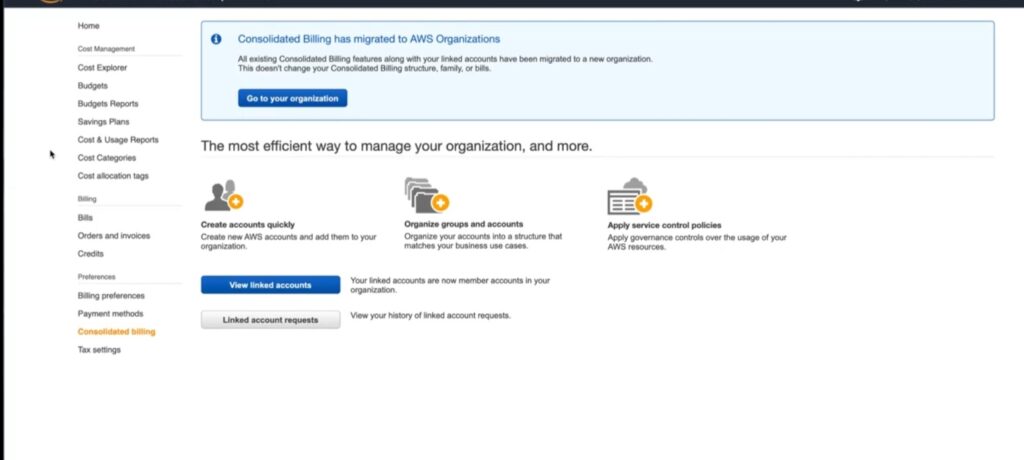Viewport: 1024px width, 460px height.
Task: Click the Billing section label
Action: click(x=87, y=199)
